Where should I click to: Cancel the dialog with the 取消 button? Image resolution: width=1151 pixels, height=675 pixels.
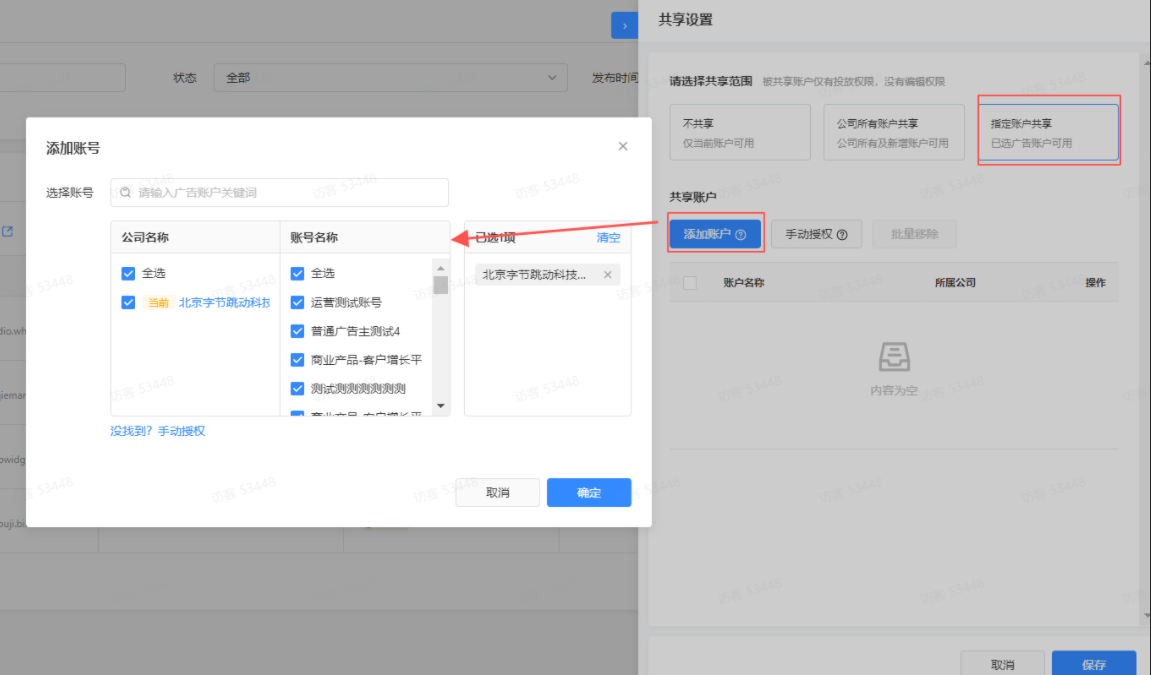pos(497,492)
